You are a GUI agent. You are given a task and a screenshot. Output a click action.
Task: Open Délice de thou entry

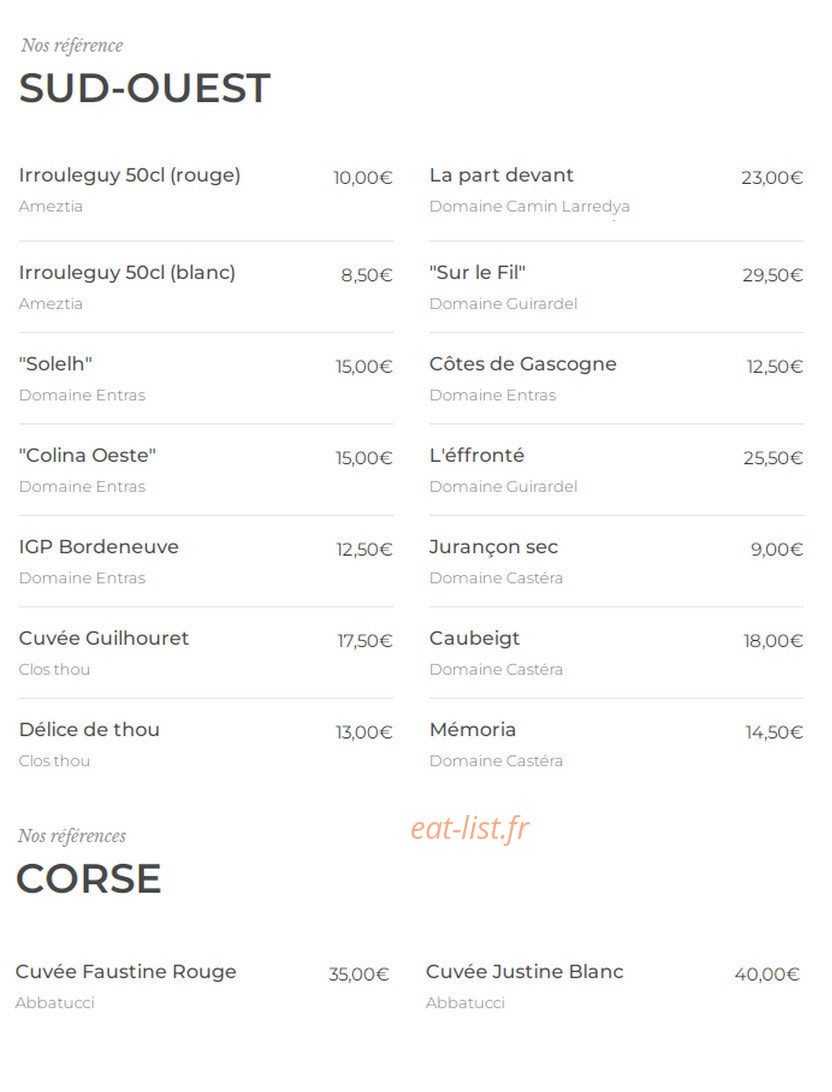coord(89,729)
